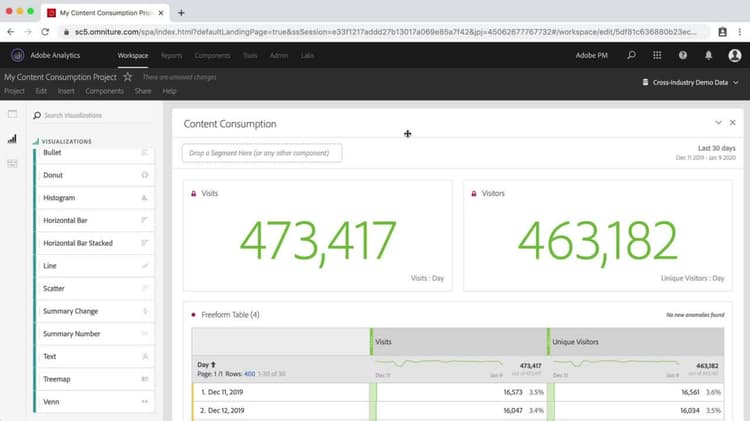
Task: Collapse the Content Consumption panel chevron
Action: [x=718, y=123]
